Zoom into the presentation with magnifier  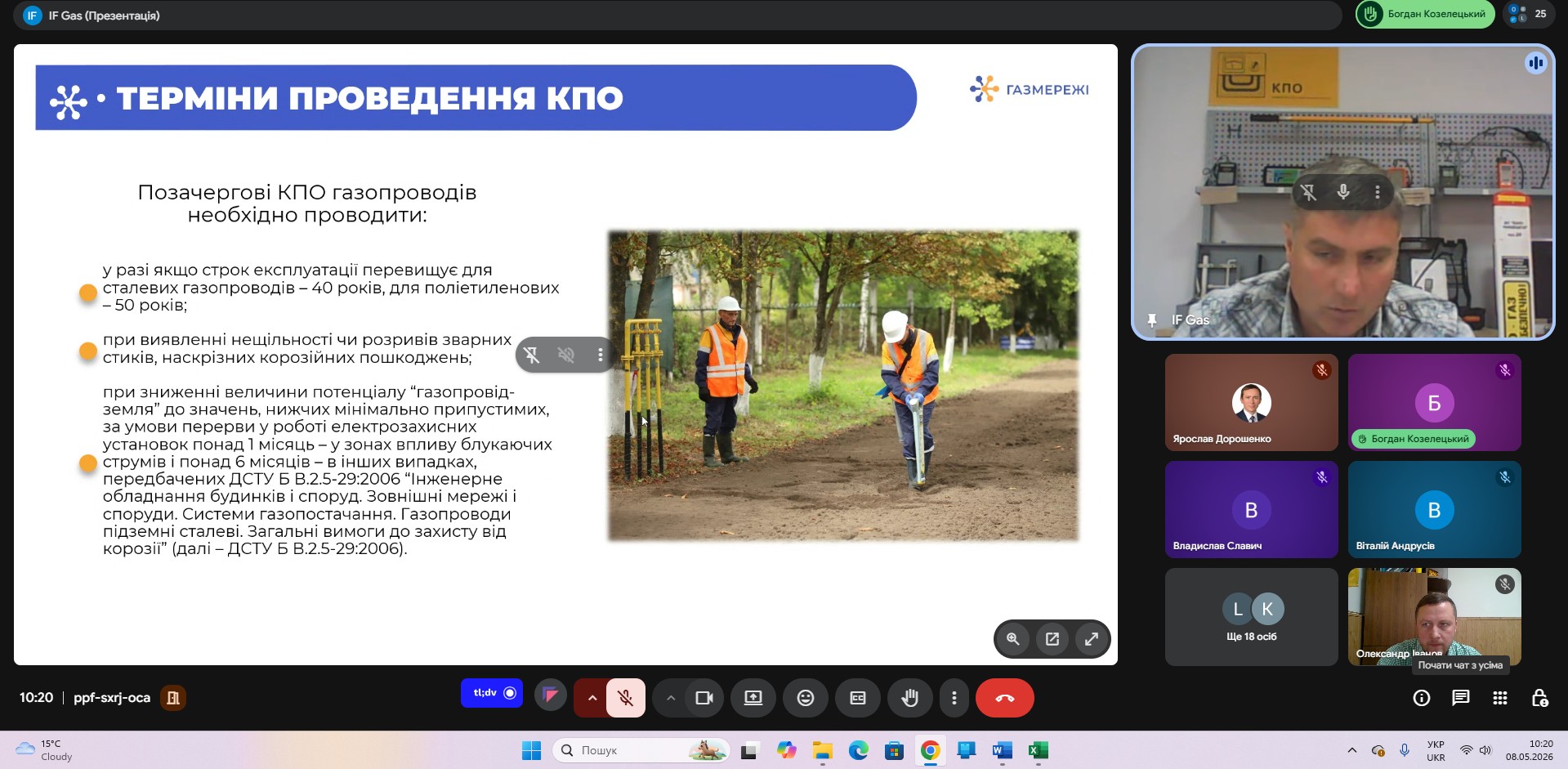(1013, 639)
